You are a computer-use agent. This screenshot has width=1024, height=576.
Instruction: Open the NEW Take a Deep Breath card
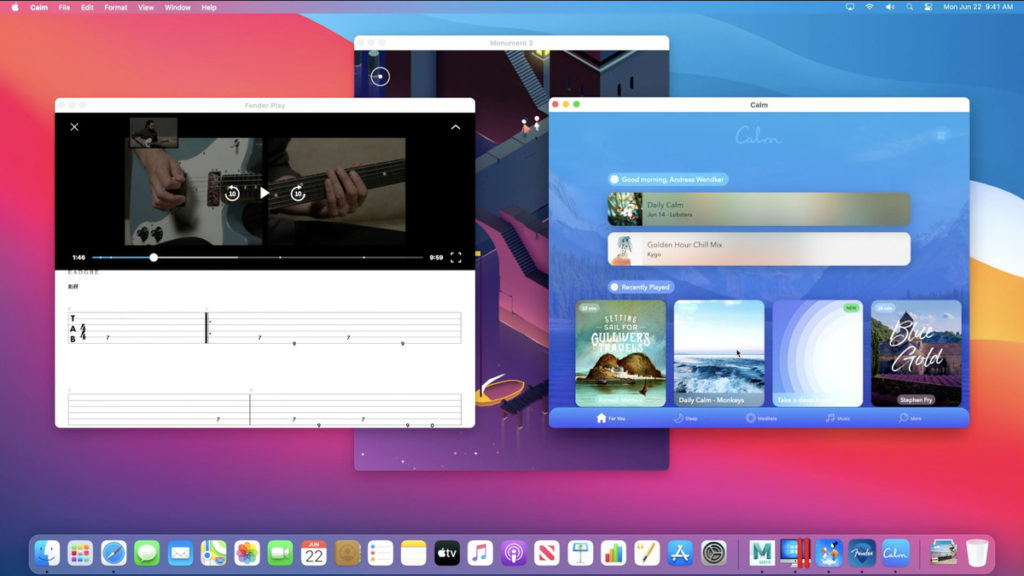[818, 353]
